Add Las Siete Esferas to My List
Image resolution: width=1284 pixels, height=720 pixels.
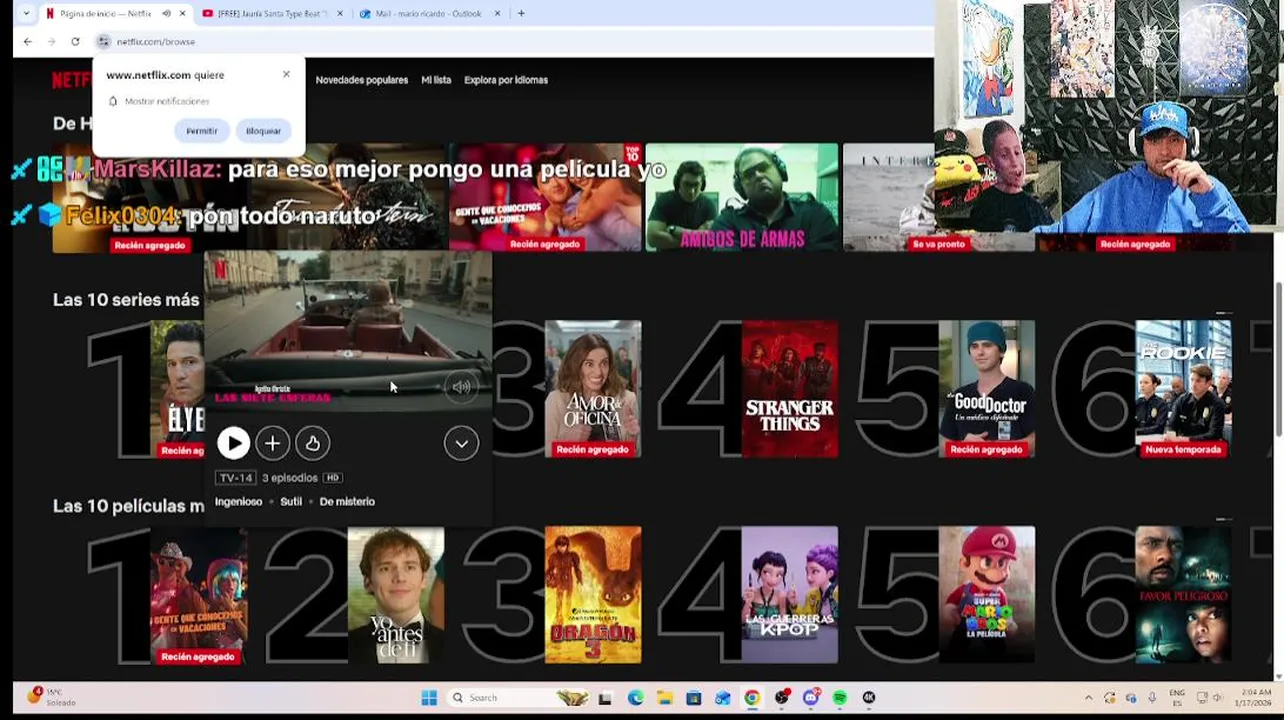[x=272, y=443]
